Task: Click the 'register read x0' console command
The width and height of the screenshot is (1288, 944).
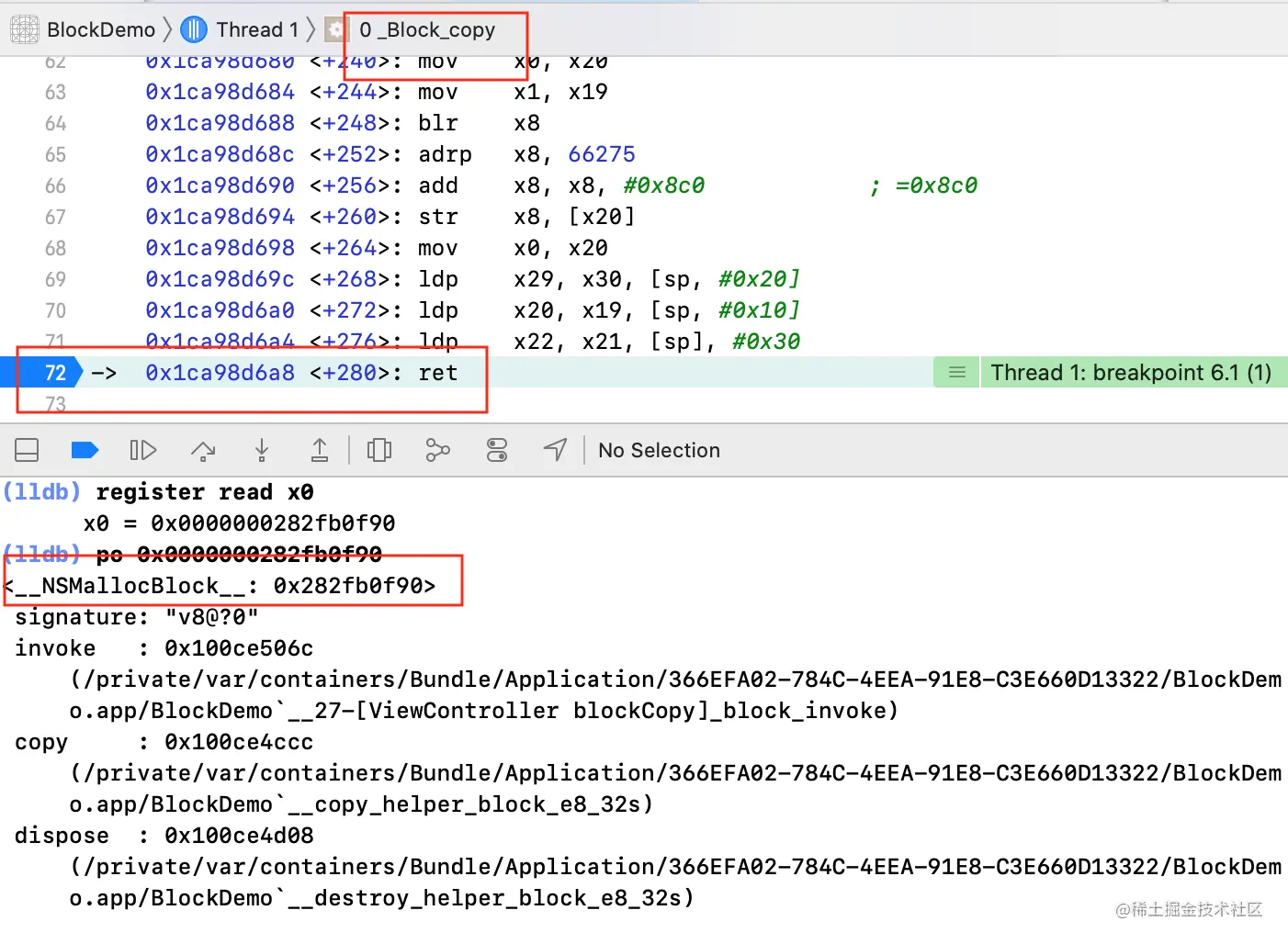Action: (205, 492)
